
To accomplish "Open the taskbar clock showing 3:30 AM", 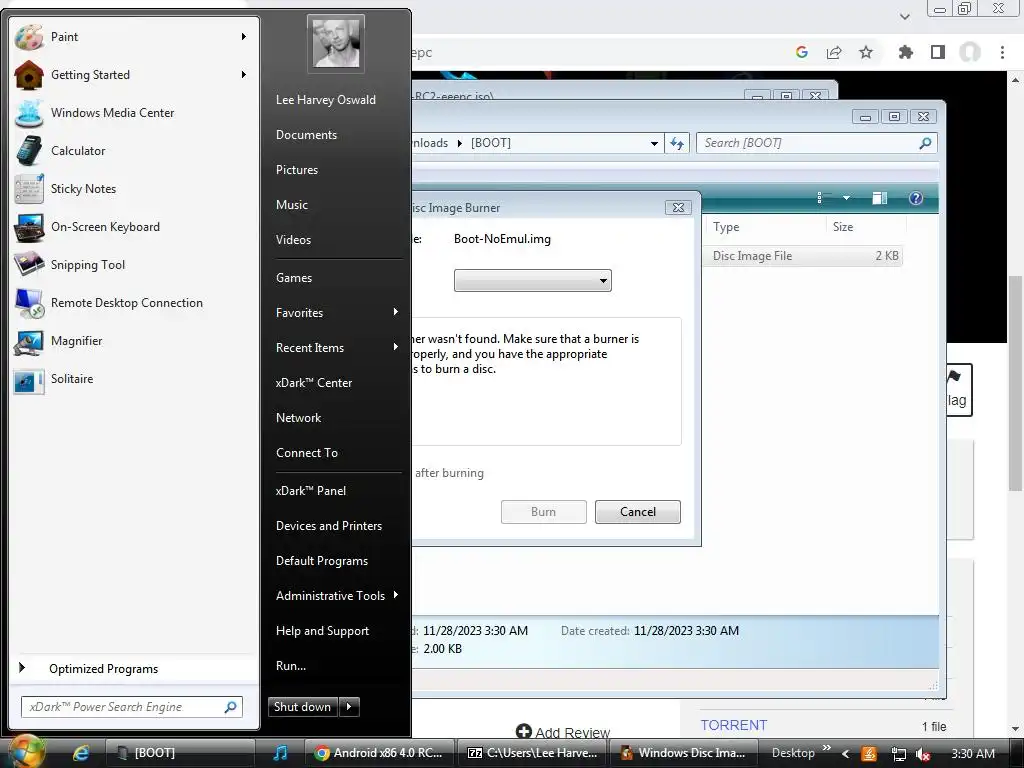I will point(973,754).
